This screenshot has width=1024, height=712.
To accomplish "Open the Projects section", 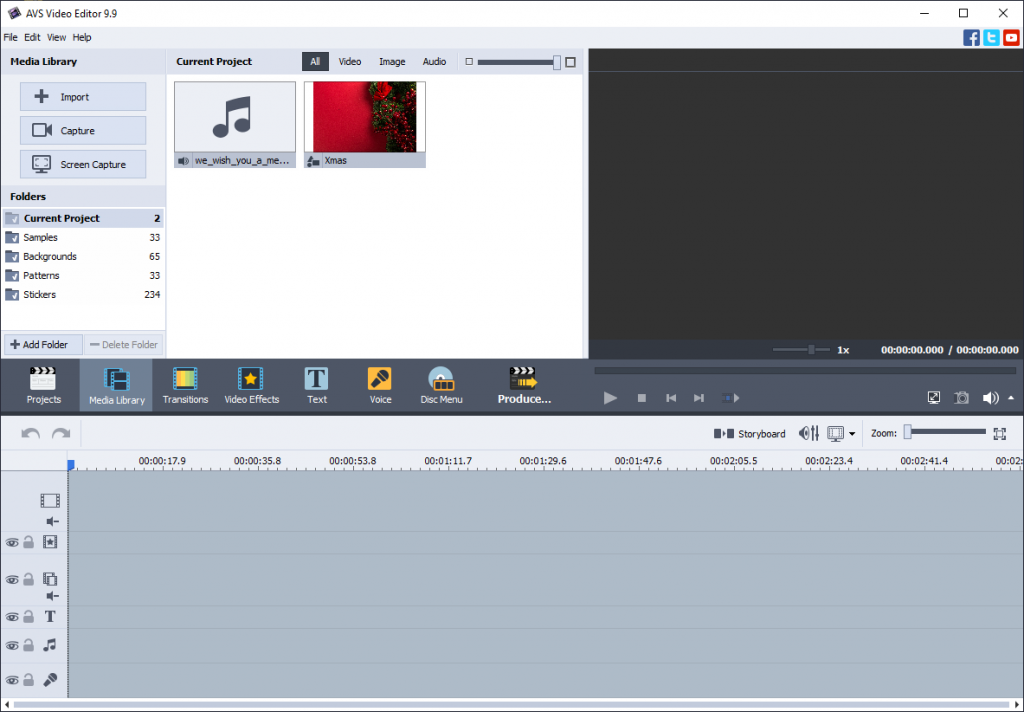I will [43, 385].
